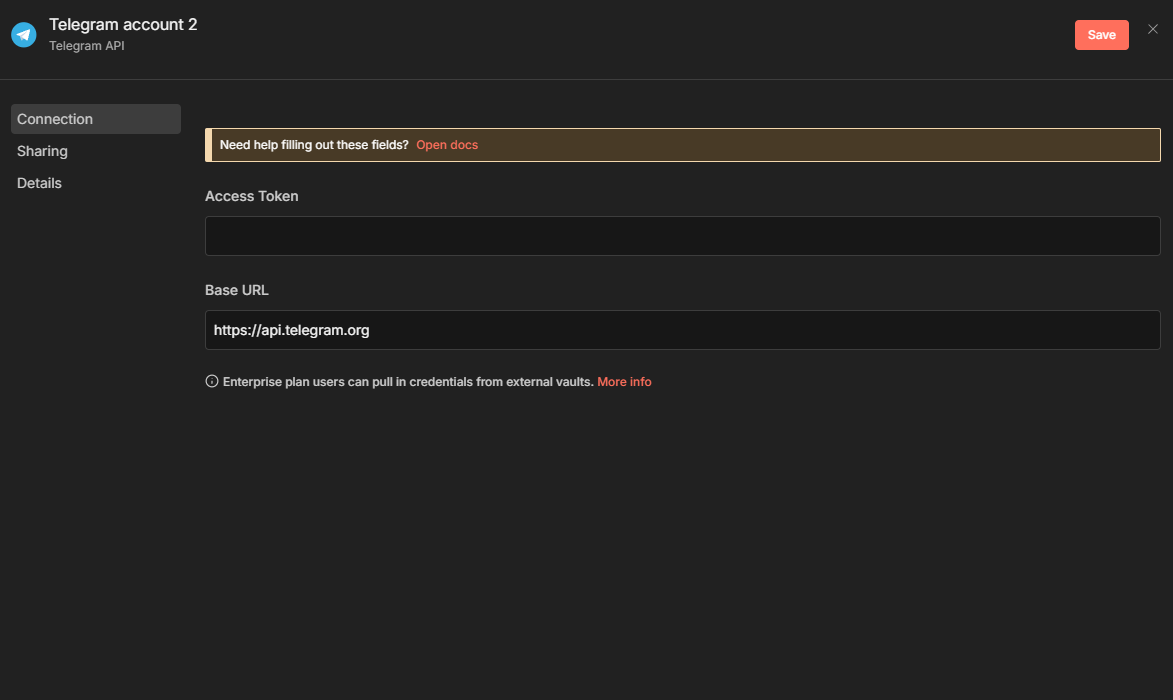
Task: Click the Access Token label
Action: [251, 196]
